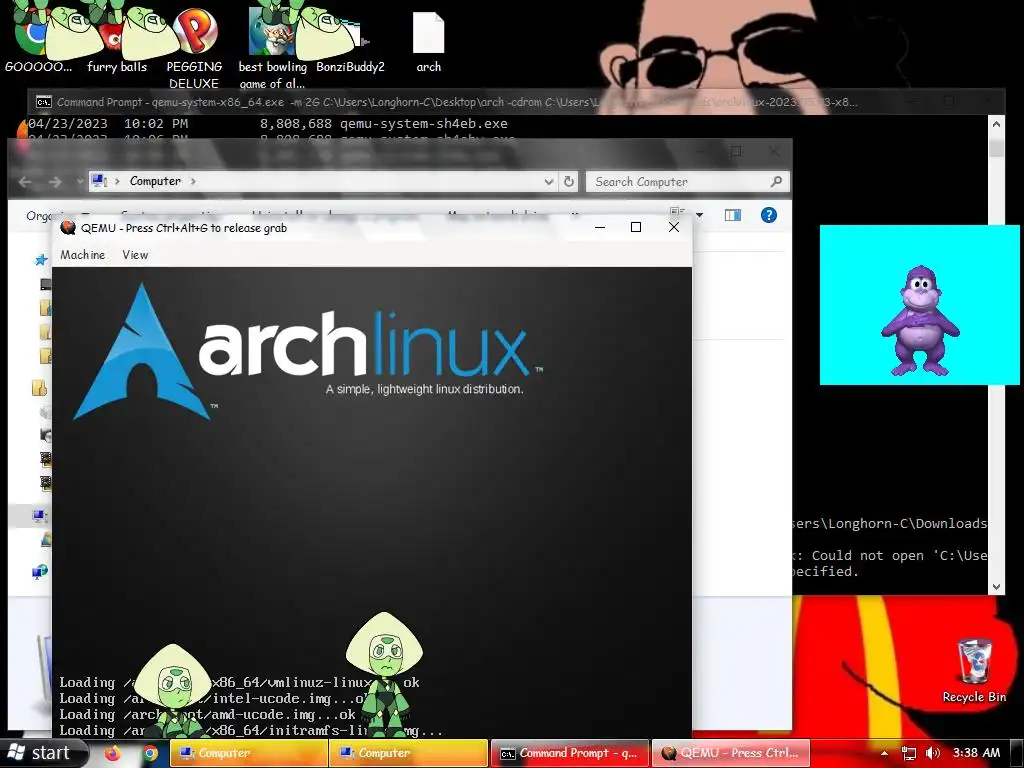Screen dimensions: 1024x768
Task: Open address bar history dropdown in Explorer
Action: point(549,182)
